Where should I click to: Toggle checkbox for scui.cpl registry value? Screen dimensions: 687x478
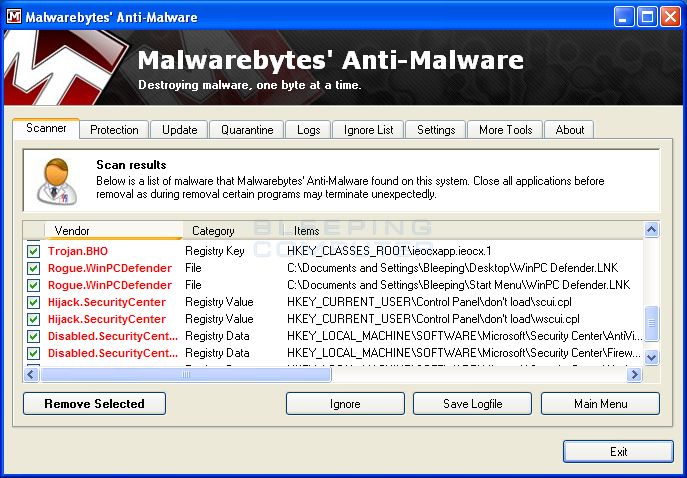click(x=33, y=302)
